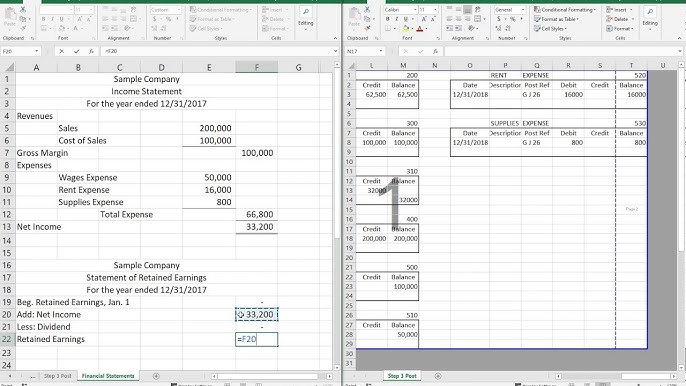The image size is (686, 386).
Task: Open Custom number format dropdown in Financial Statements window
Action: (179, 10)
